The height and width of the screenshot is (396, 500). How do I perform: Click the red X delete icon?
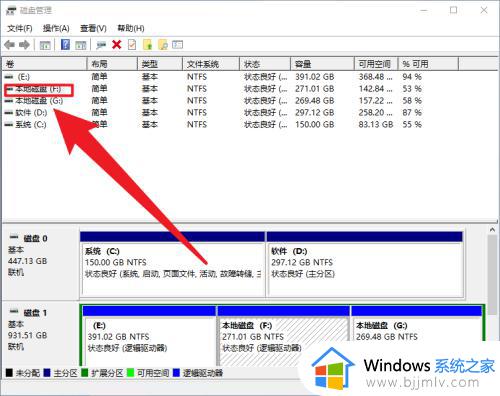(x=117, y=44)
